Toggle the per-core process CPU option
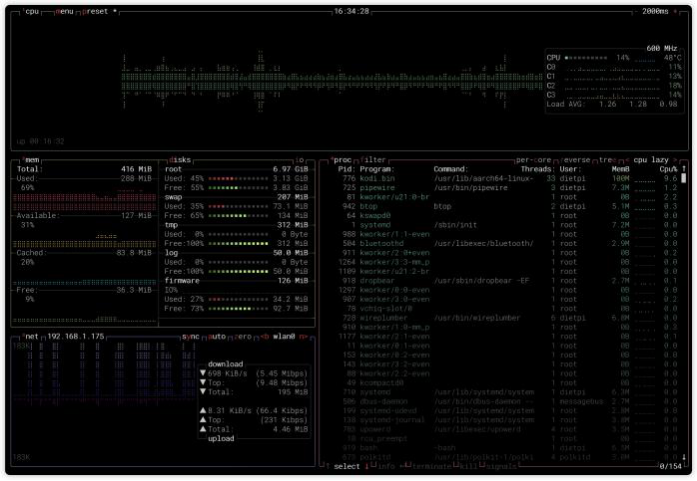 click(535, 159)
